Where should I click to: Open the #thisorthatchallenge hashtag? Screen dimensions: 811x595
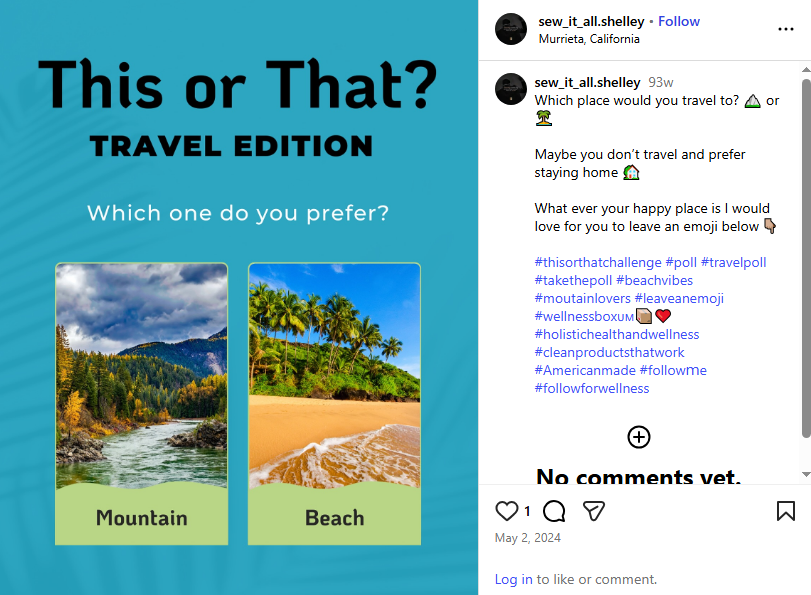pyautogui.click(x=596, y=262)
